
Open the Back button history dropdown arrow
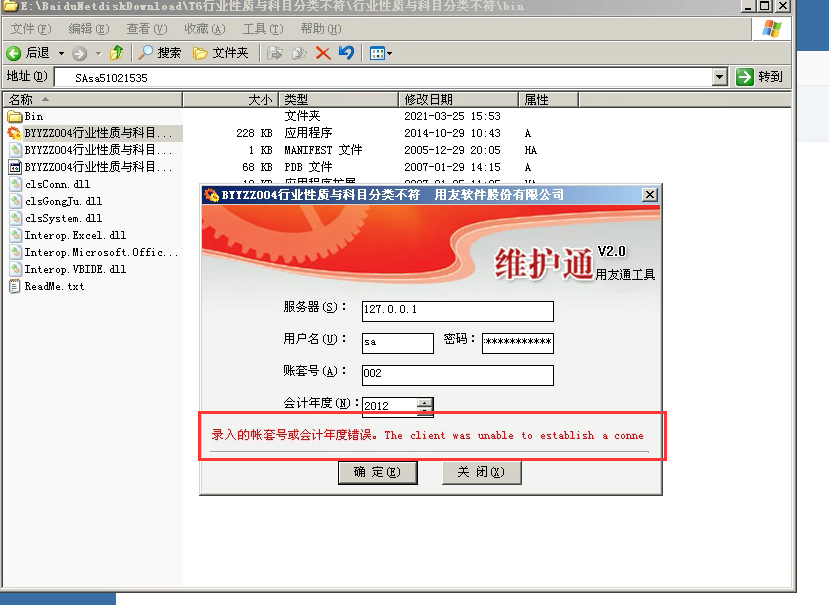point(61,53)
